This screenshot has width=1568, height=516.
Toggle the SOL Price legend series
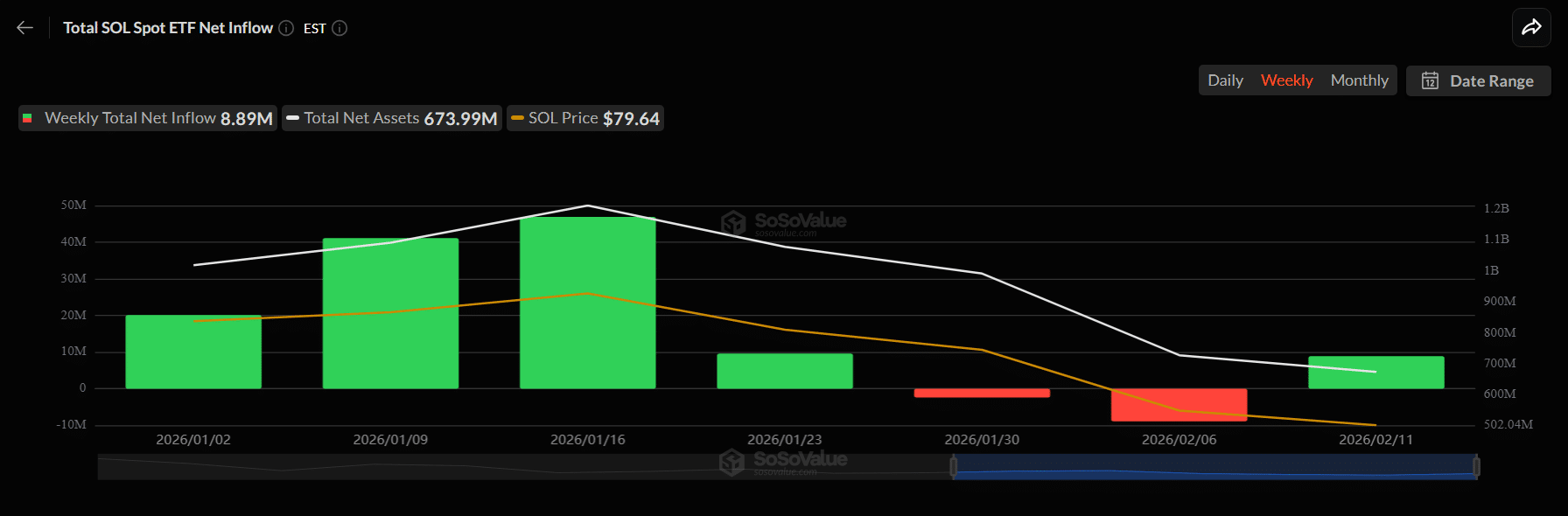(585, 118)
